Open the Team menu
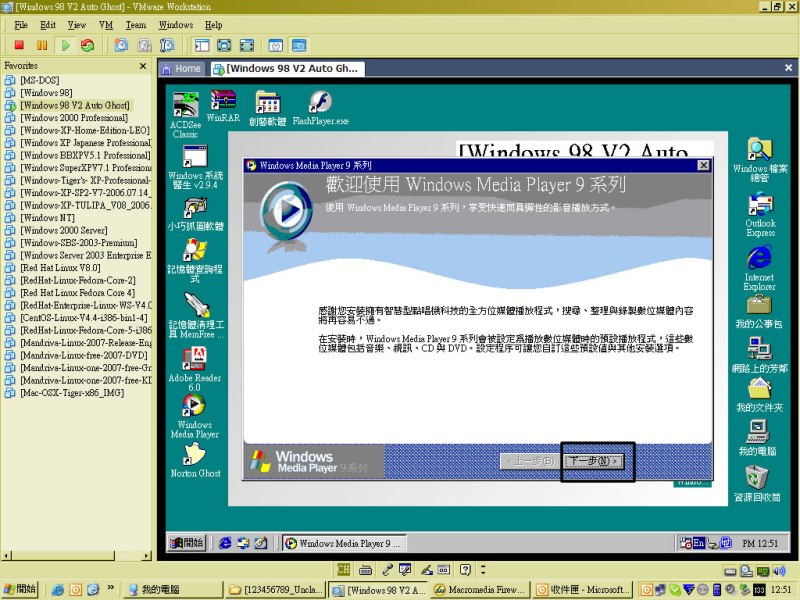This screenshot has width=800, height=600. point(136,24)
